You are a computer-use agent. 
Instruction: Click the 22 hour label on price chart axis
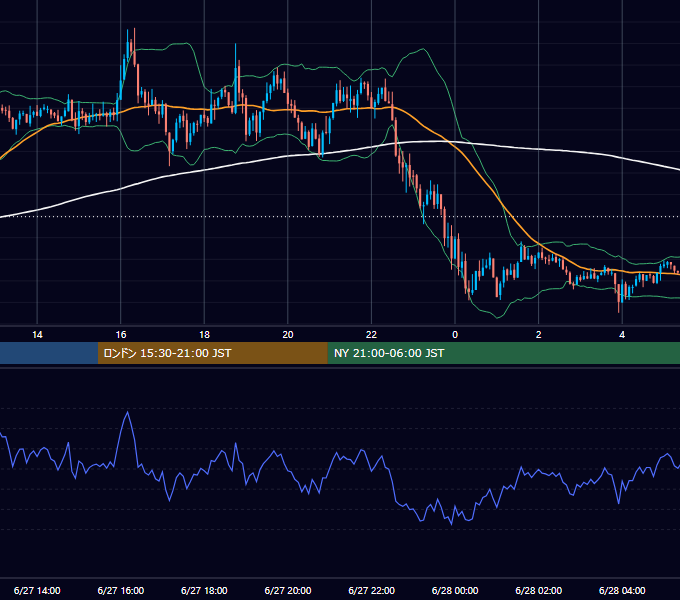tap(371, 335)
